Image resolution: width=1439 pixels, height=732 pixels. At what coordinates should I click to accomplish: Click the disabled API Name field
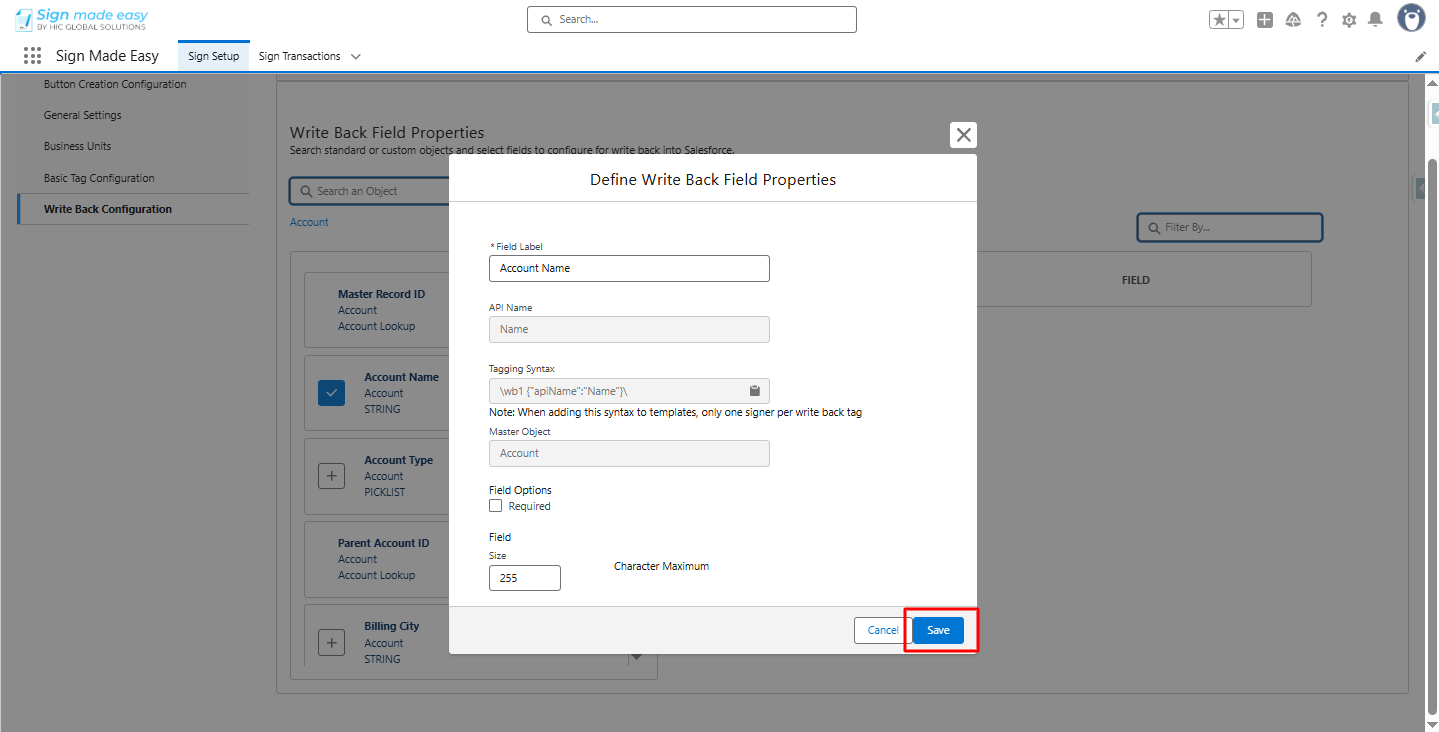(x=629, y=329)
